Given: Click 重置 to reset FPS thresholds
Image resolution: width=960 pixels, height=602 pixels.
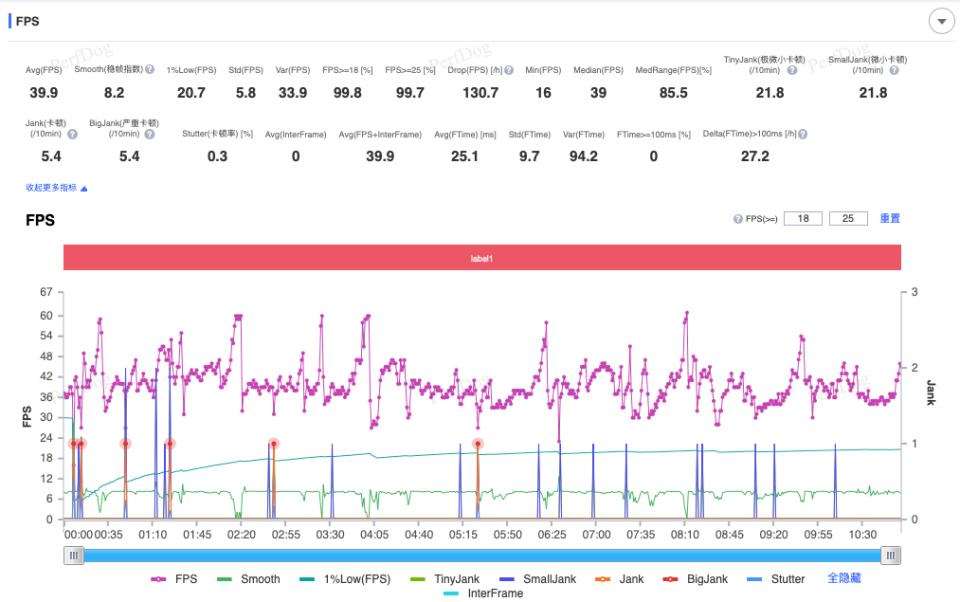Looking at the screenshot, I should pos(890,218).
